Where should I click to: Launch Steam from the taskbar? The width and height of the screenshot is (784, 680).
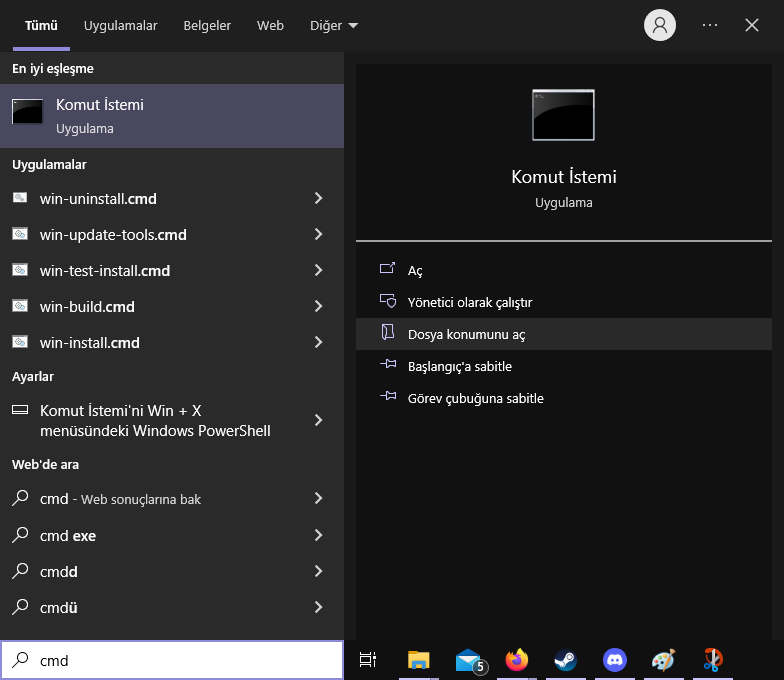pyautogui.click(x=565, y=660)
